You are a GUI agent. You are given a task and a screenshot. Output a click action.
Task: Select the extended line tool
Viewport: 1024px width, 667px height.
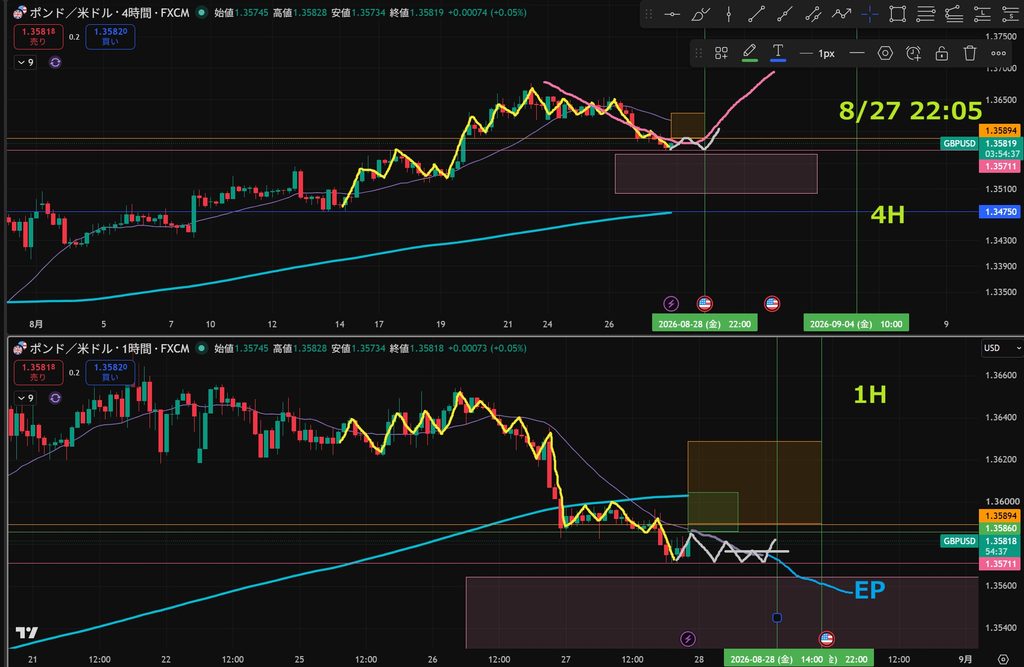785,14
